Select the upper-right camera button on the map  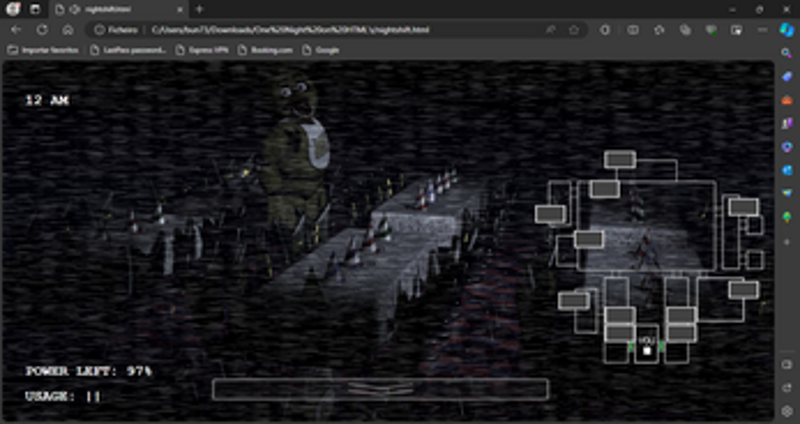[x=743, y=207]
